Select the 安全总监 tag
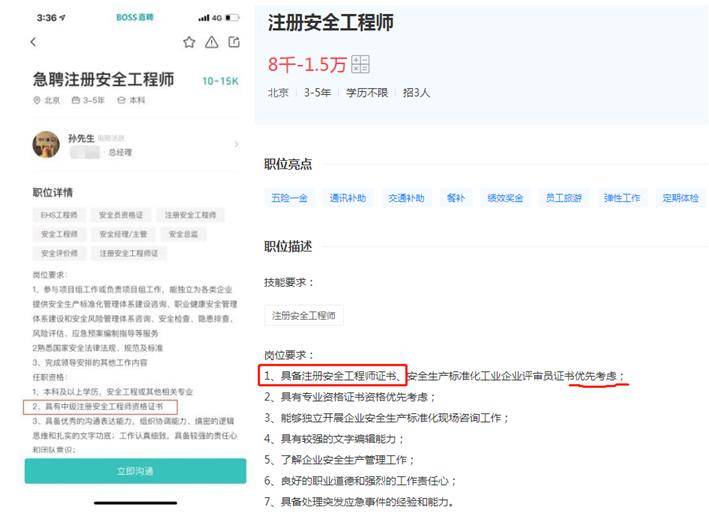Image resolution: width=709 pixels, height=523 pixels. pos(183,234)
